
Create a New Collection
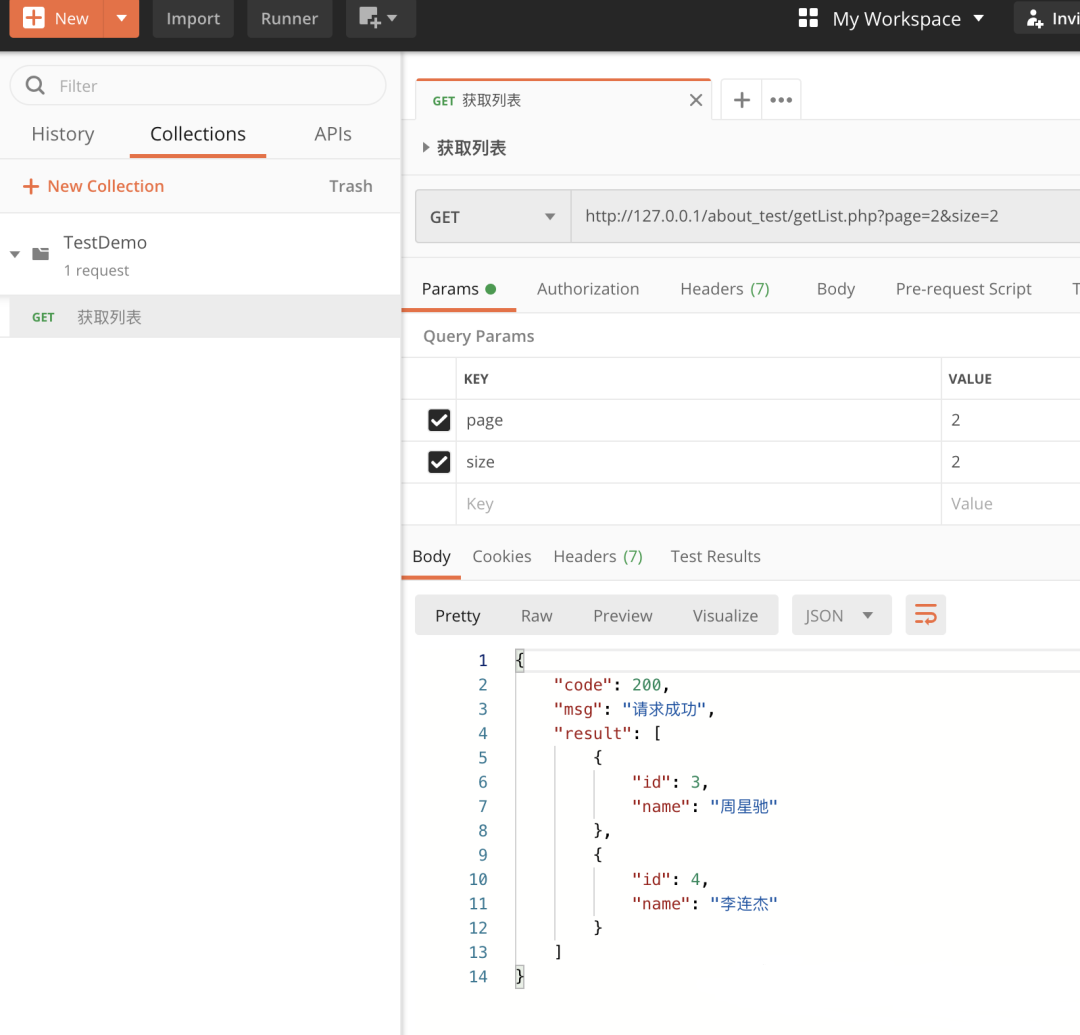click(x=94, y=186)
